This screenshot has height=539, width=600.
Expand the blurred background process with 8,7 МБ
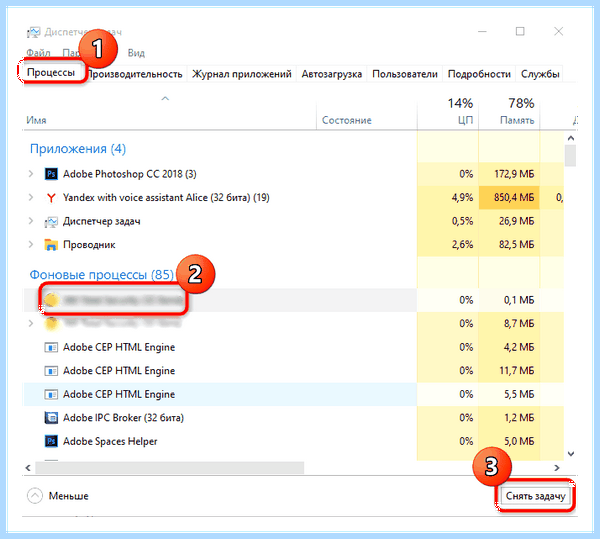(x=31, y=324)
